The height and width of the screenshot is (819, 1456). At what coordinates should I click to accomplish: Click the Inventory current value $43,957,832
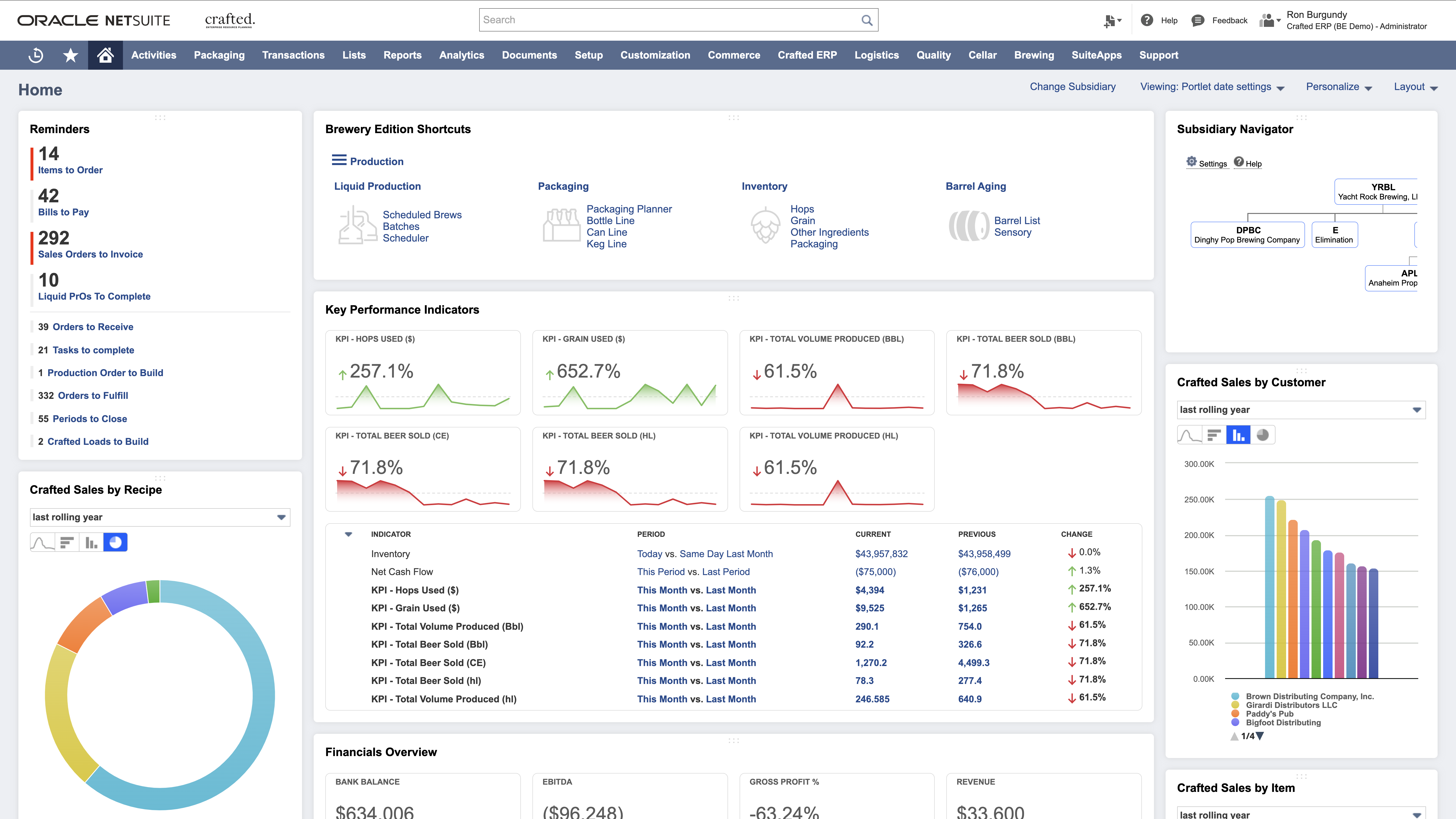click(881, 554)
